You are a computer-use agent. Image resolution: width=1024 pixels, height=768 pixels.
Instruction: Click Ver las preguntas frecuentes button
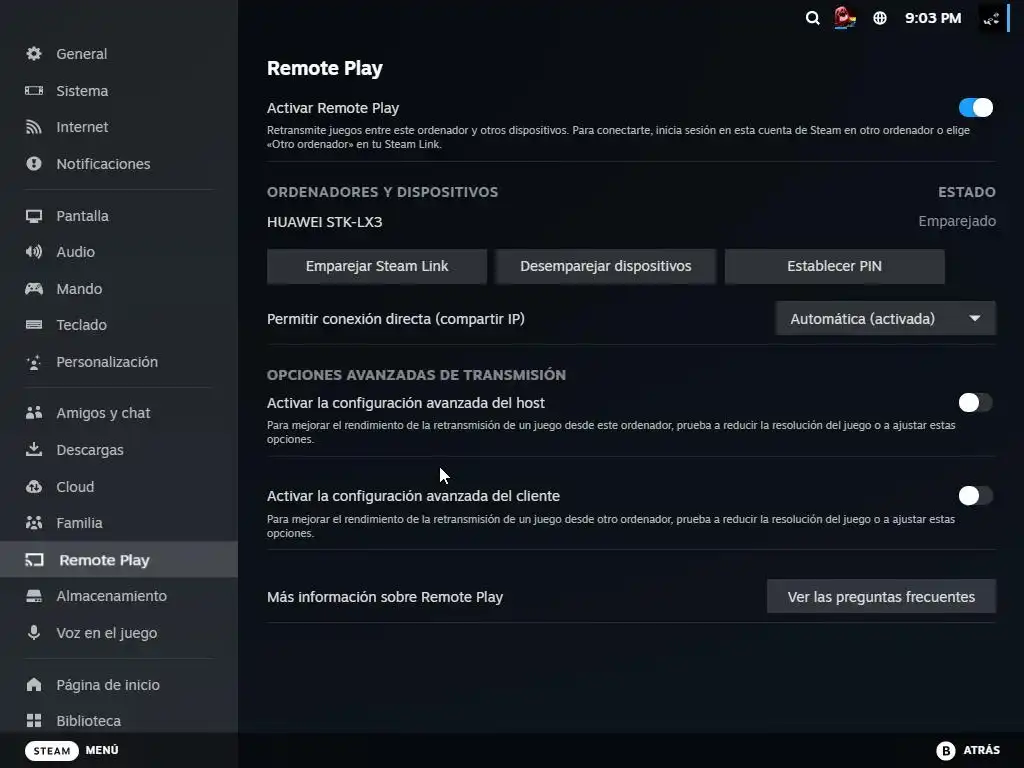point(881,597)
